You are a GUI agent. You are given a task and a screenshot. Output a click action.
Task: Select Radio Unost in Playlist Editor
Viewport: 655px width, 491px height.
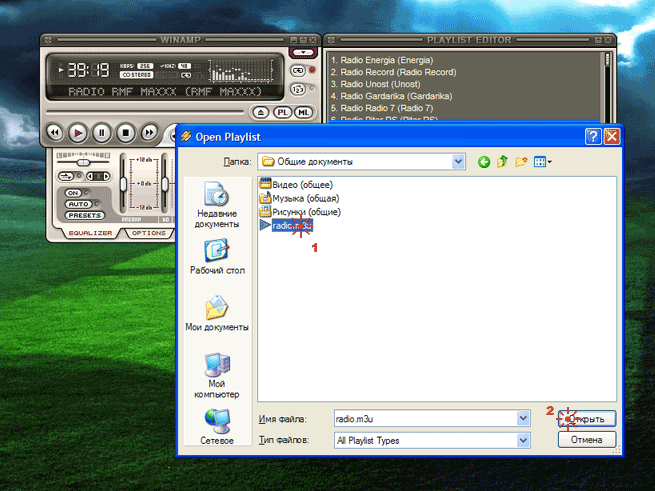pyautogui.click(x=376, y=84)
